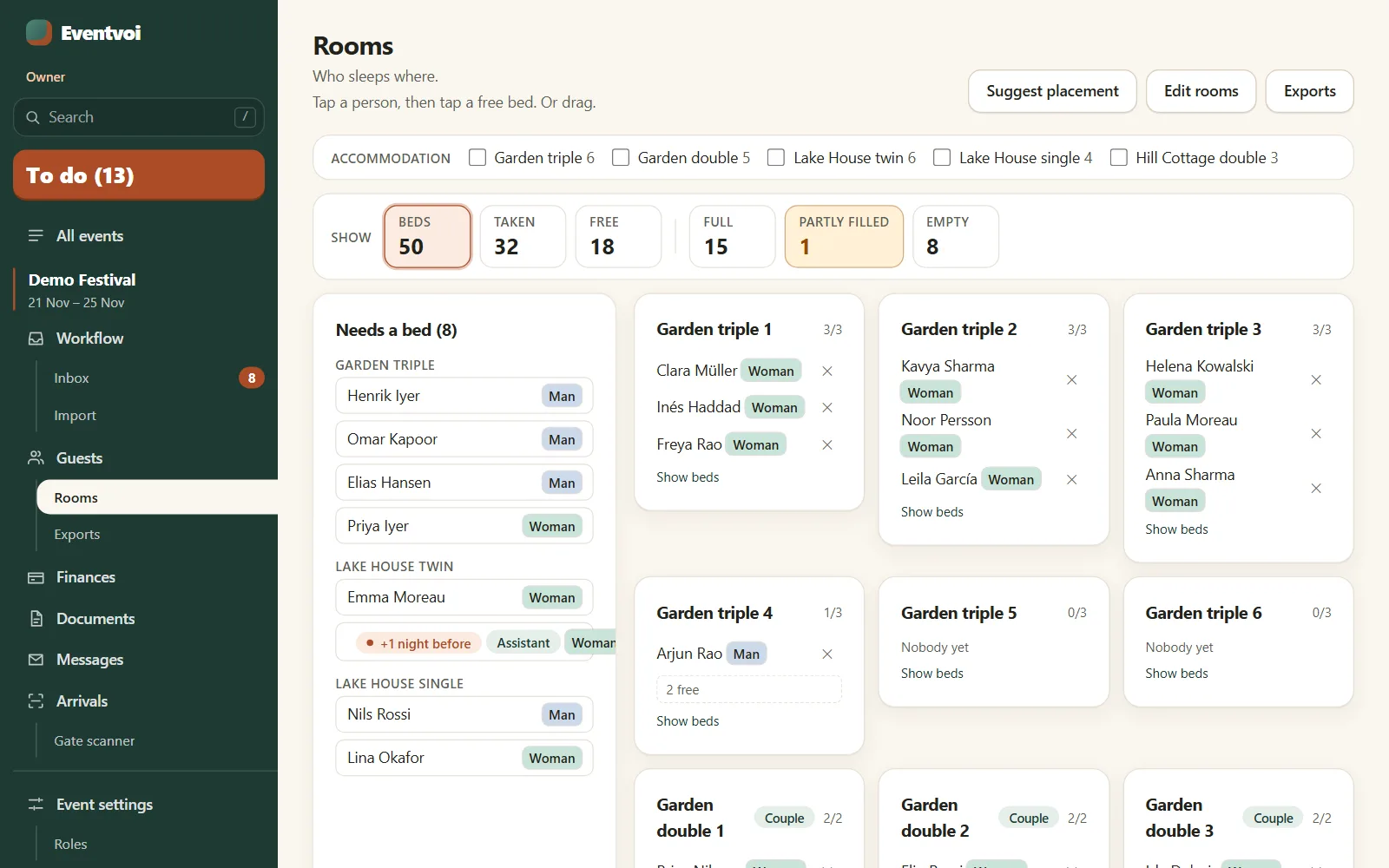Enable the Lake House twin filter
Viewport: 1389px width, 868px height.
click(776, 157)
